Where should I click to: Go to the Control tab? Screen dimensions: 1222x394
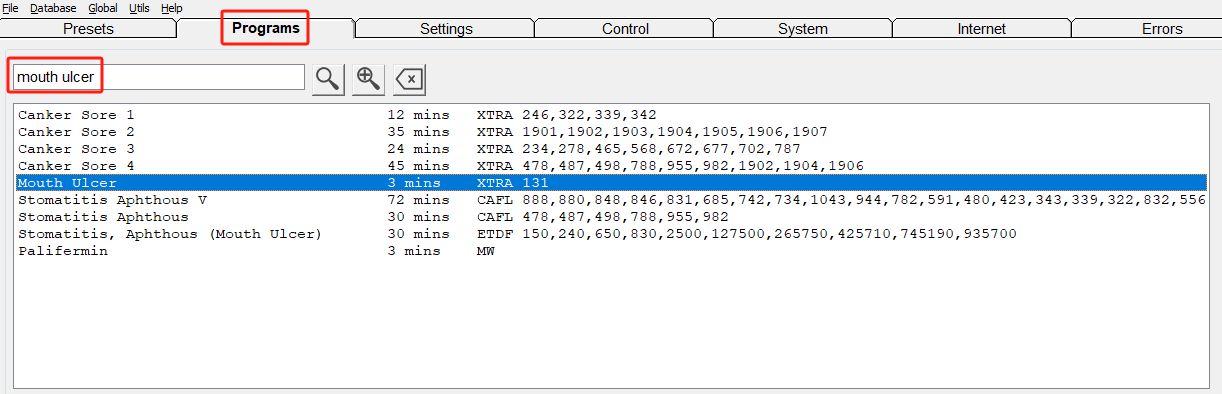click(625, 29)
